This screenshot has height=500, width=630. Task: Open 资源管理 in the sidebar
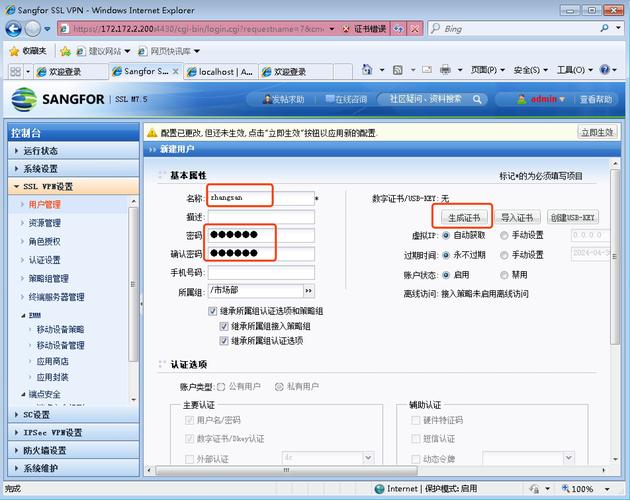click(x=45, y=223)
